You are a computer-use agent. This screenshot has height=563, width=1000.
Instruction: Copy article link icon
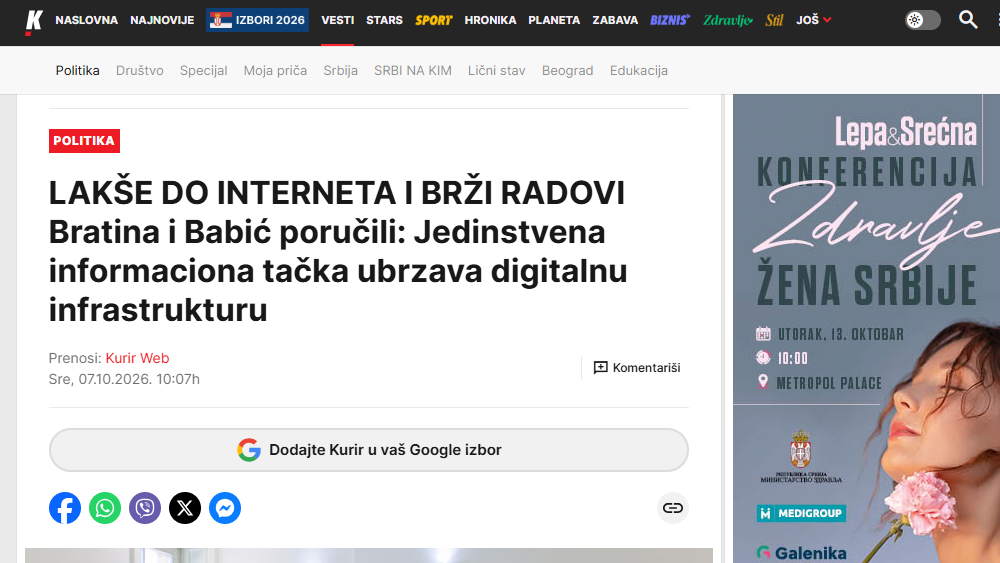pyautogui.click(x=673, y=508)
